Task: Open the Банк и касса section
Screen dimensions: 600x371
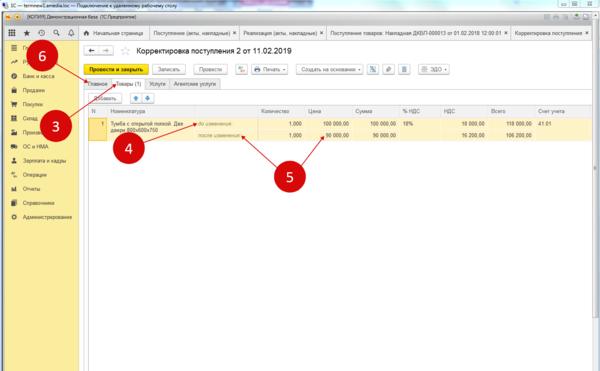Action: tap(38, 76)
